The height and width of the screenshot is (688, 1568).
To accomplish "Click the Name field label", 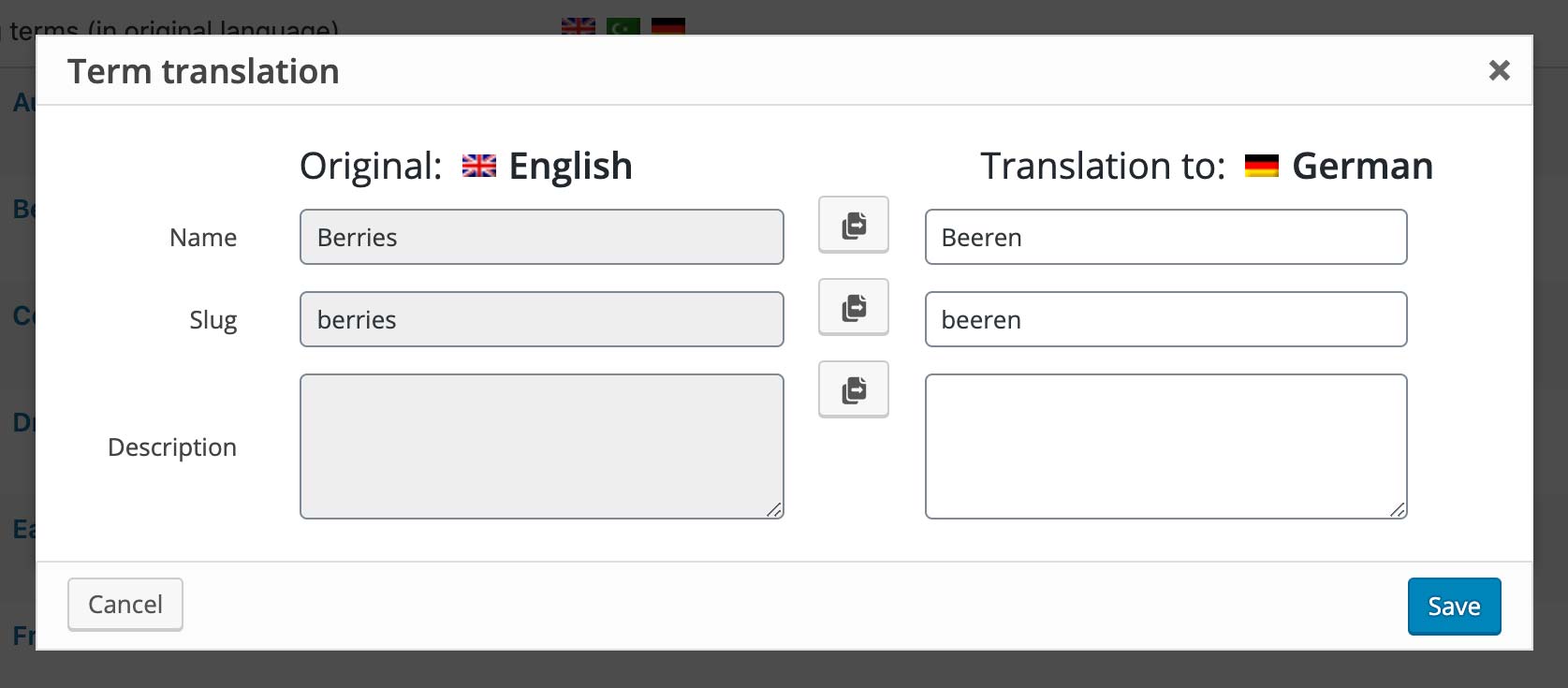I will pyautogui.click(x=203, y=238).
